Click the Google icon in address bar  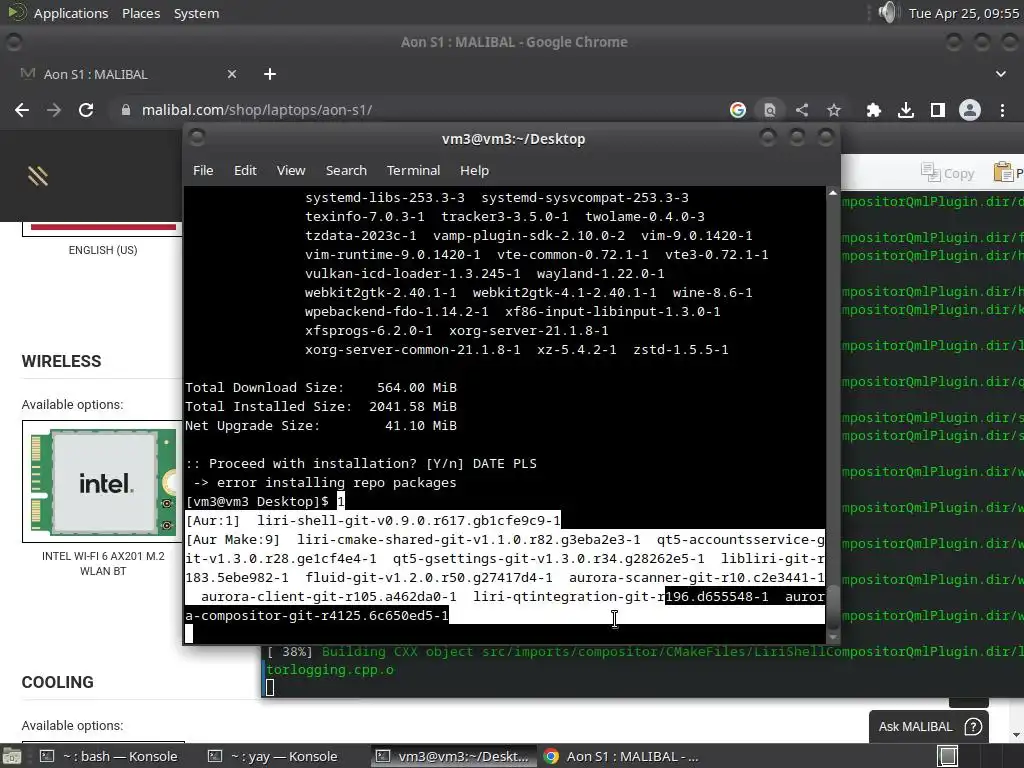tap(738, 110)
